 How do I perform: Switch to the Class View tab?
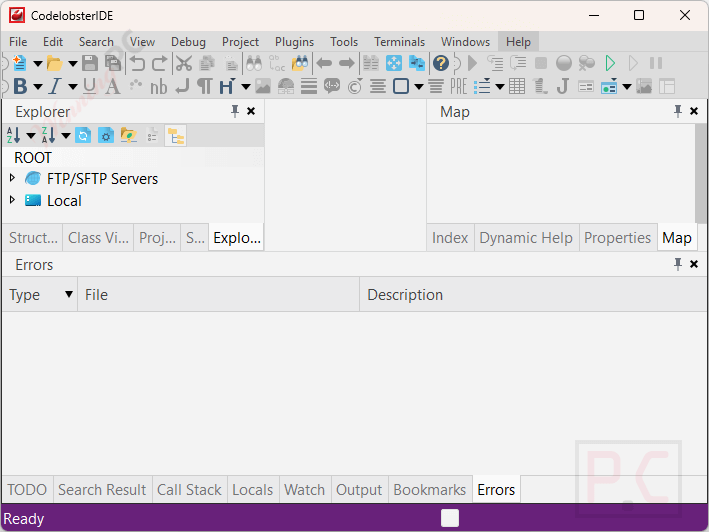(98, 237)
